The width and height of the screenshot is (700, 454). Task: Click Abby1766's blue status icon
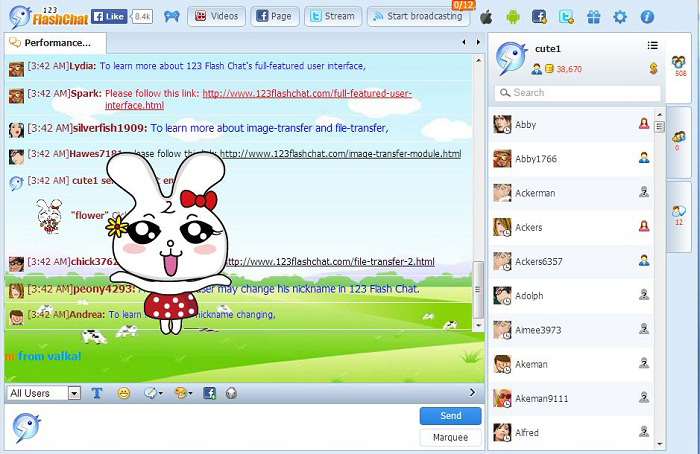tap(644, 158)
